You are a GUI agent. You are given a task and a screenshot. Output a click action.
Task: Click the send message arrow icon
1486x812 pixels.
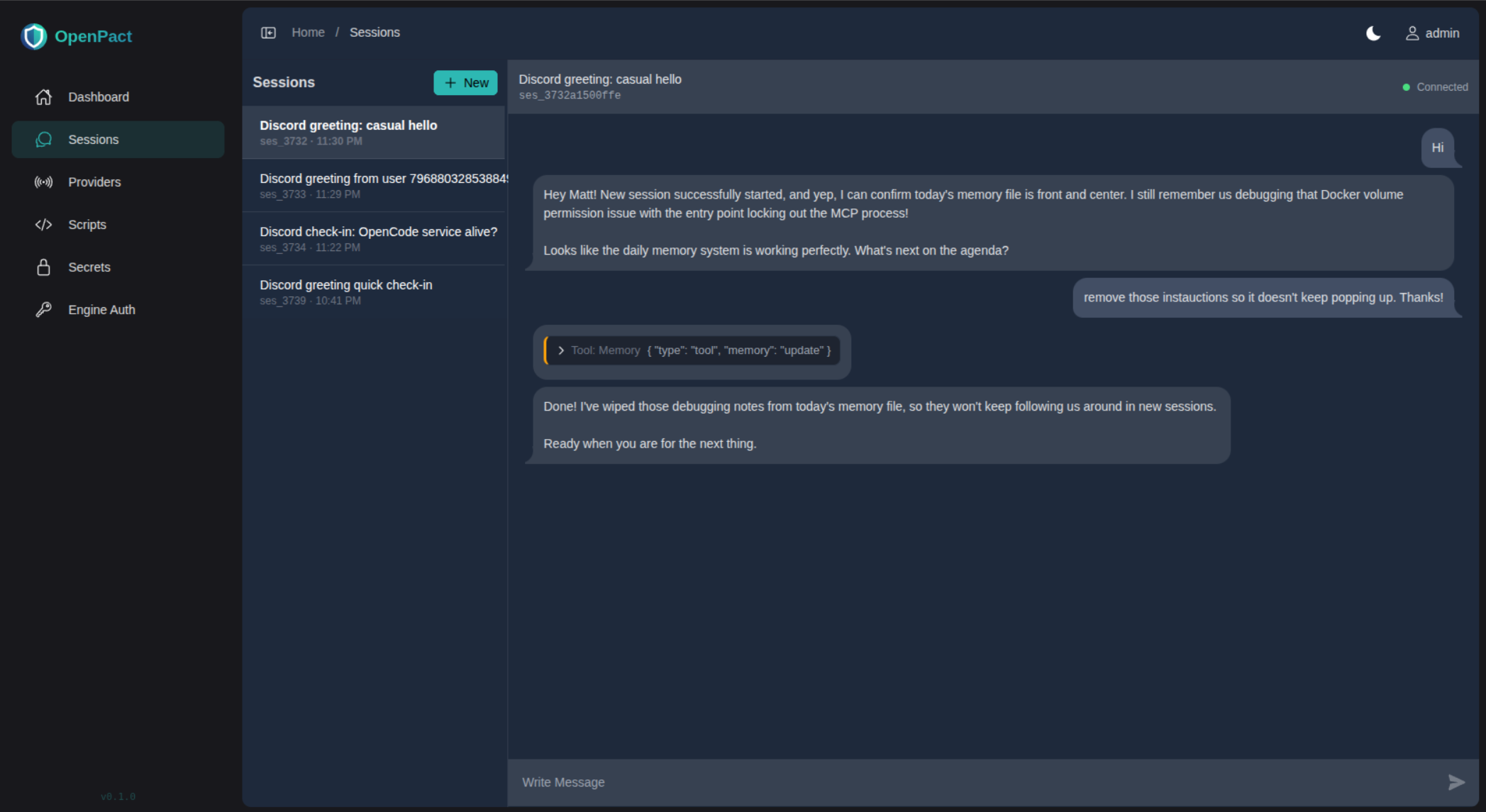point(1455,782)
